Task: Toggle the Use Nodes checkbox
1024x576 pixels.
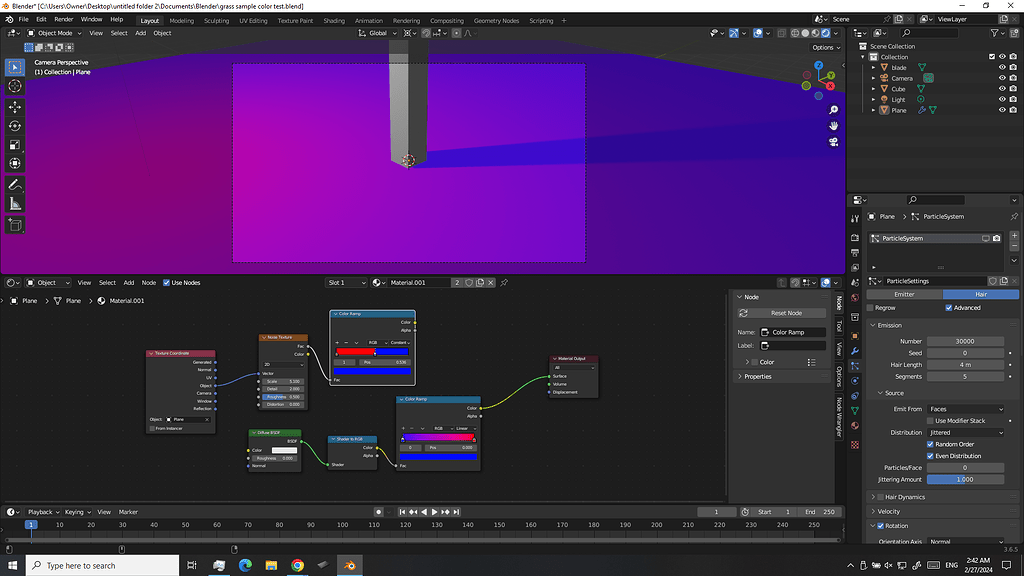Action: click(x=167, y=283)
